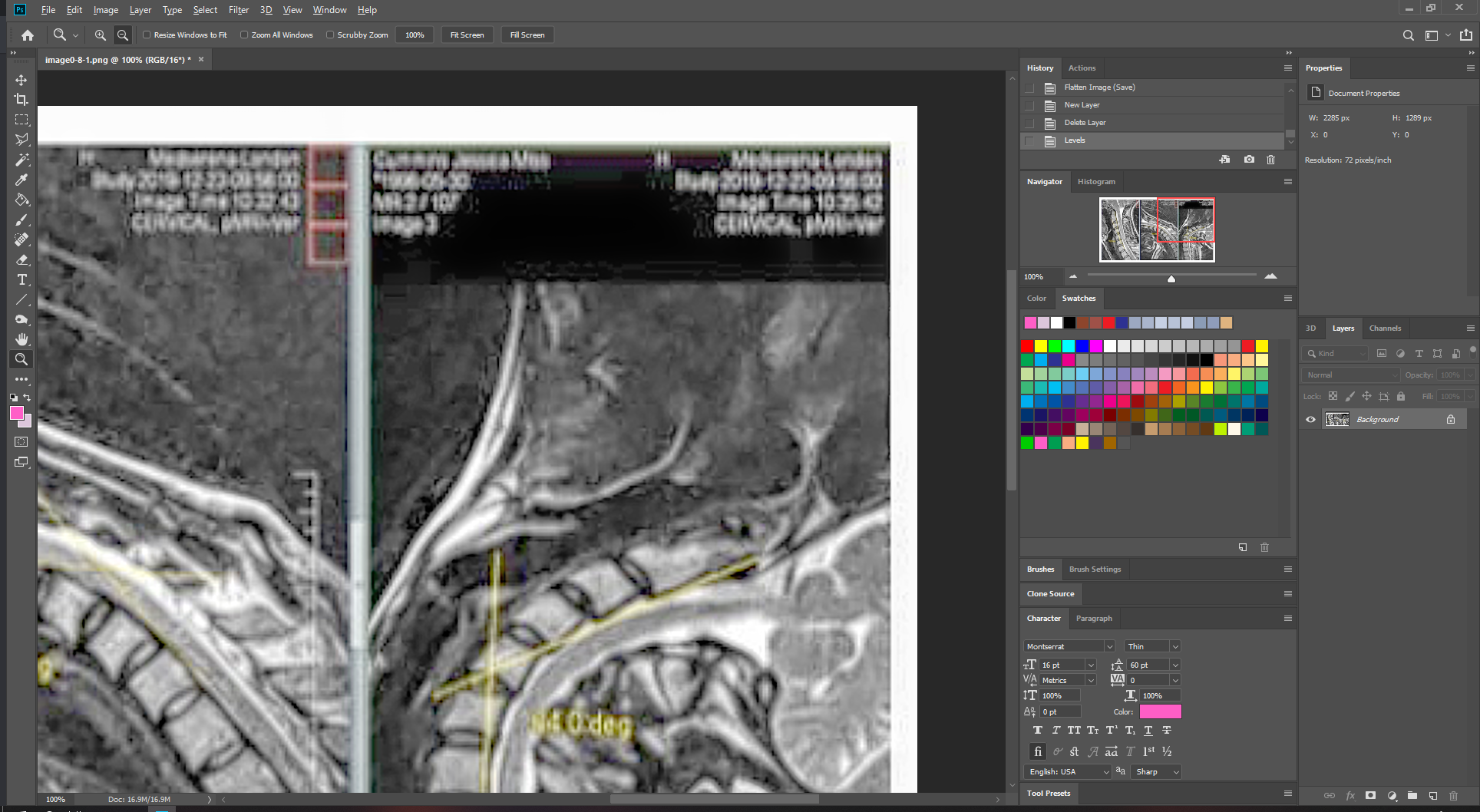Open the search icon at top right
Viewport: 1480px width, 812px height.
point(1408,35)
